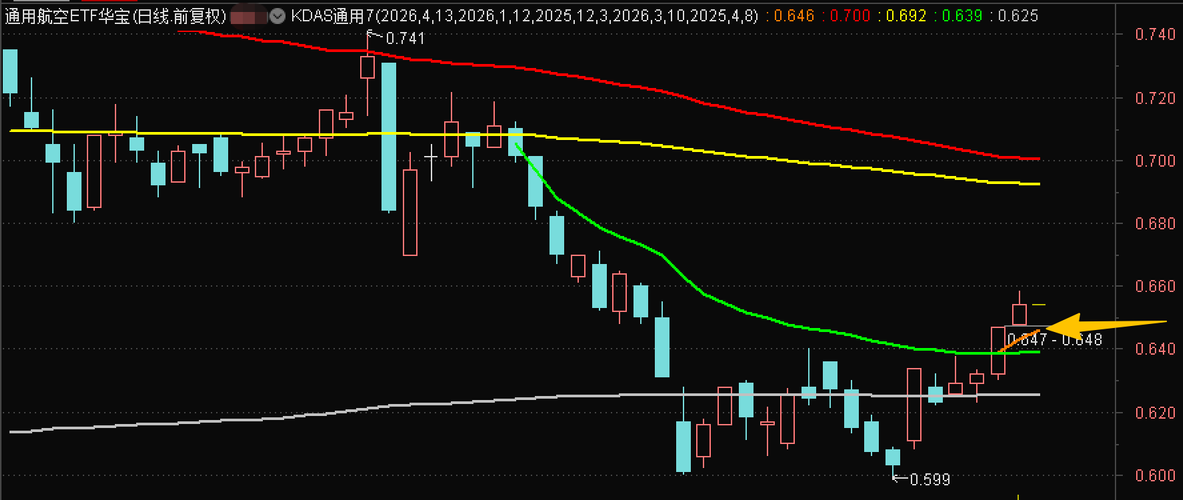1183x500 pixels.
Task: Click the 0.700 price axis label
Action: (x=1156, y=161)
